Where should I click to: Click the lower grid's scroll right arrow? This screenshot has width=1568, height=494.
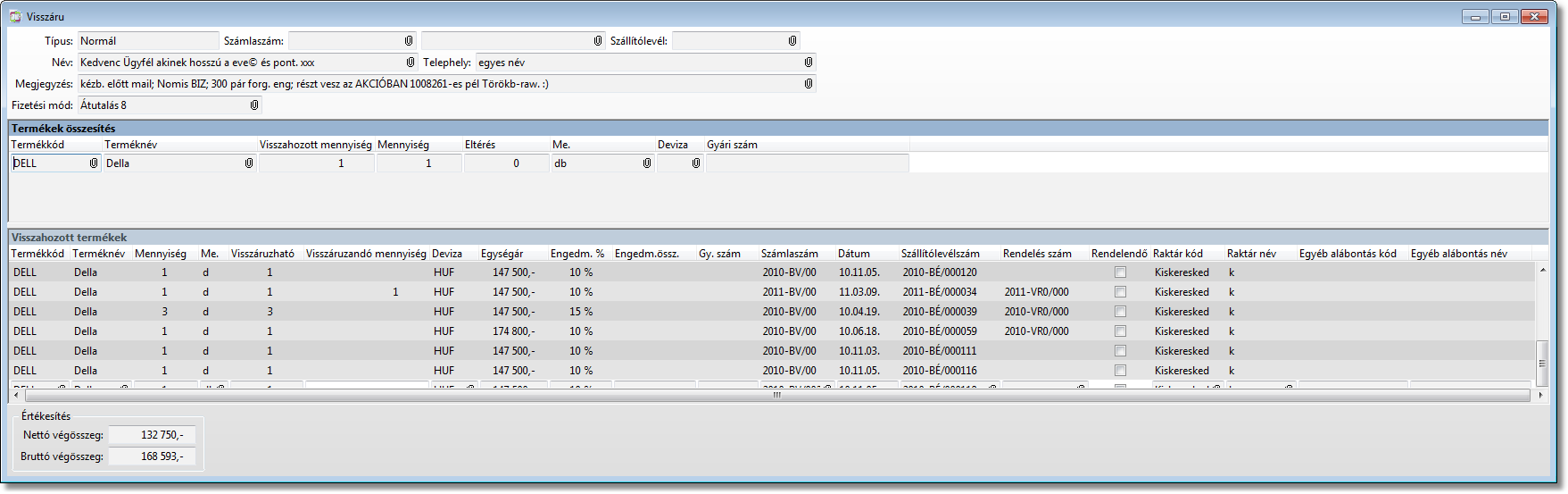(1540, 394)
